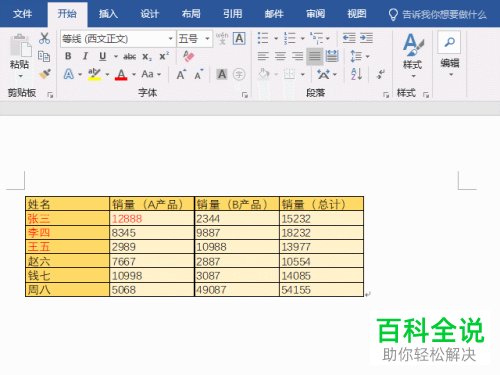
Task: Apply character border icon
Action: pos(239,38)
